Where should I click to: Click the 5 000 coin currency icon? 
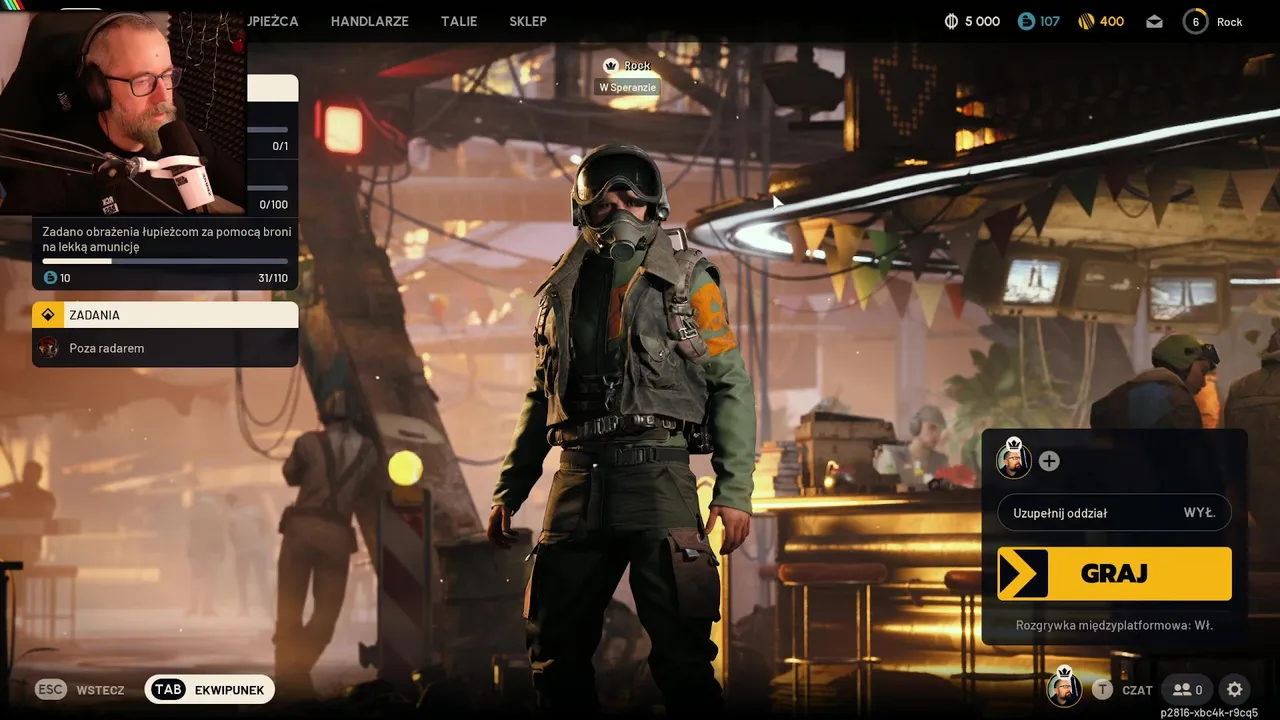pos(951,21)
